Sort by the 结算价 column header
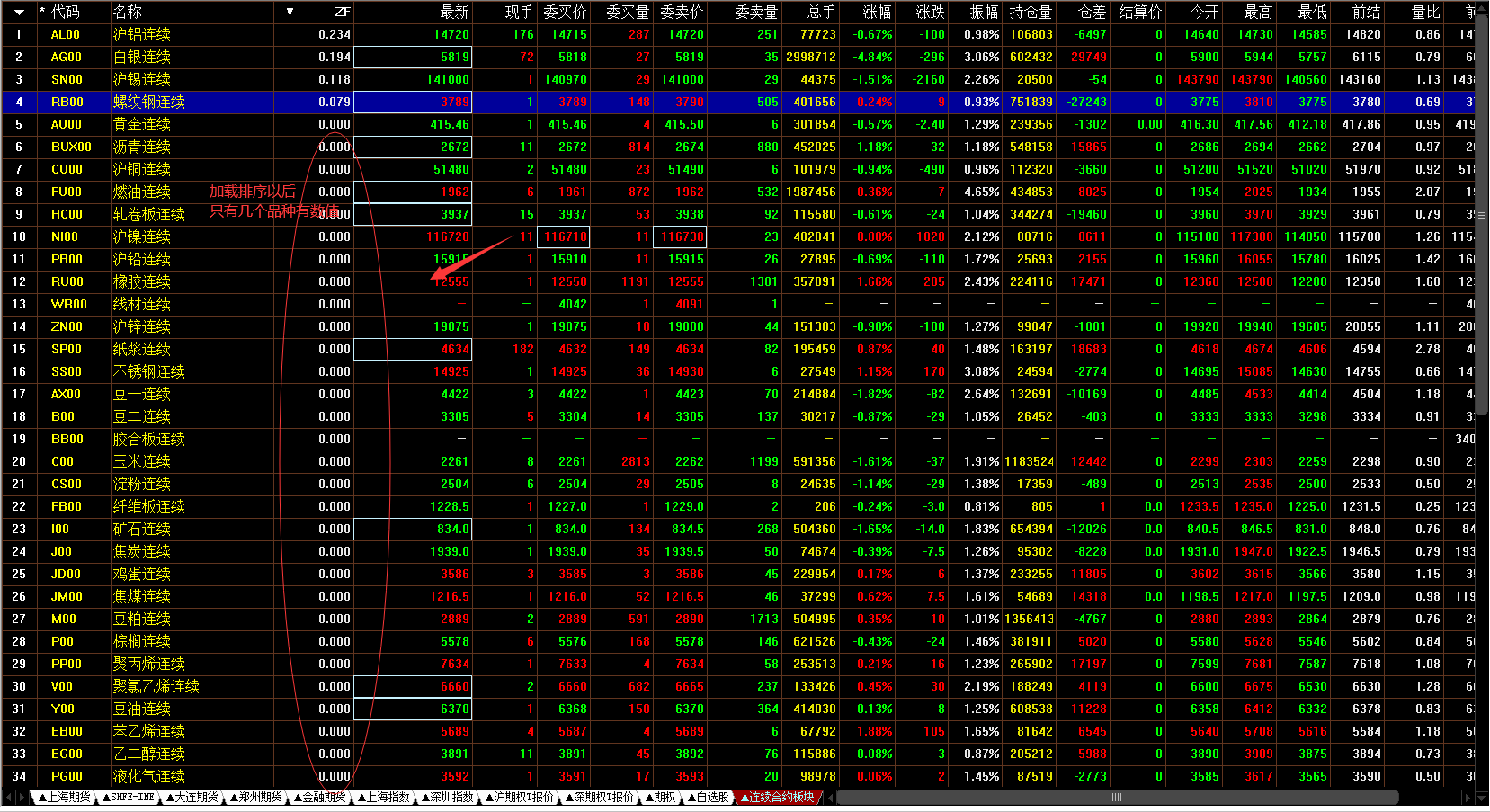Screen dimensions: 1490x812 [x=1139, y=12]
